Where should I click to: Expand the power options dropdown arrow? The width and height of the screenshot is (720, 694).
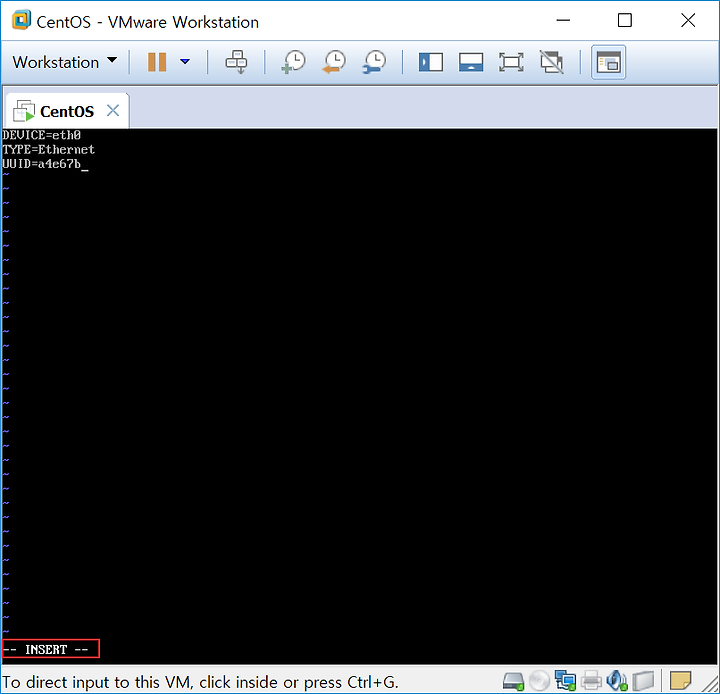tap(185, 62)
